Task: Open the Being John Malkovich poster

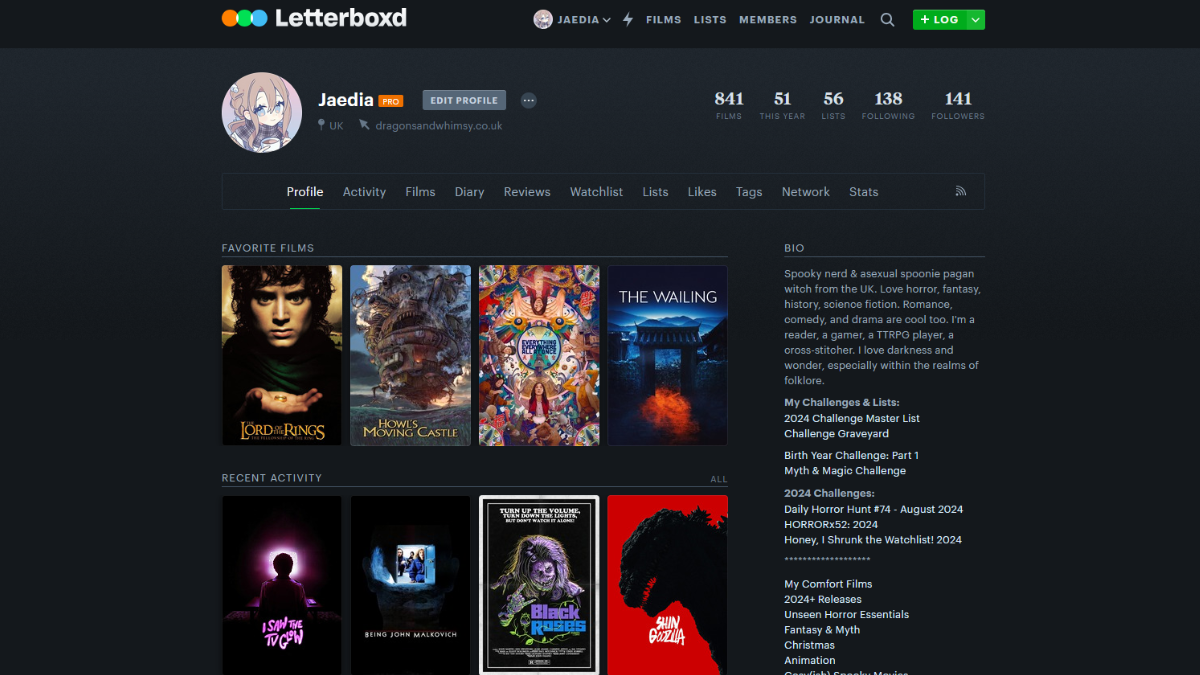Action: [410, 585]
